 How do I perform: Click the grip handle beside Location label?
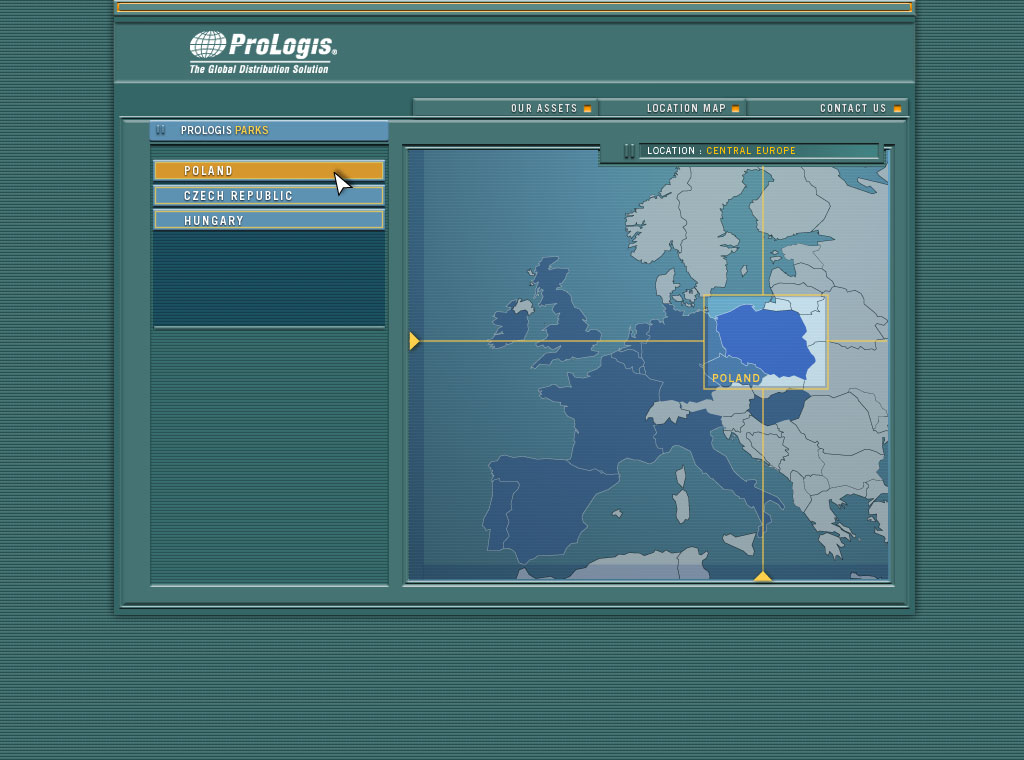[x=629, y=151]
